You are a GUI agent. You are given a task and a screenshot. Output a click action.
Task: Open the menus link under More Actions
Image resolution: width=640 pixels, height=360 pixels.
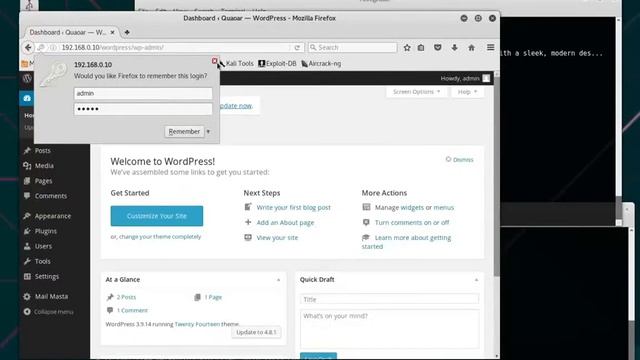[444, 207]
